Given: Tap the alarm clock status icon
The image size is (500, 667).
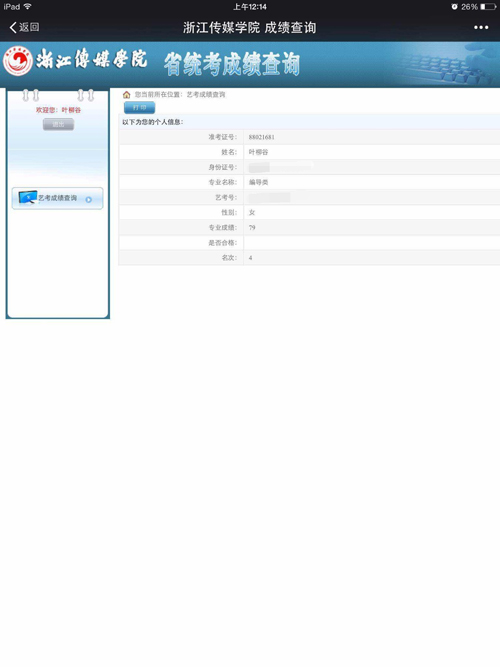Looking at the screenshot, I should pyautogui.click(x=454, y=7).
